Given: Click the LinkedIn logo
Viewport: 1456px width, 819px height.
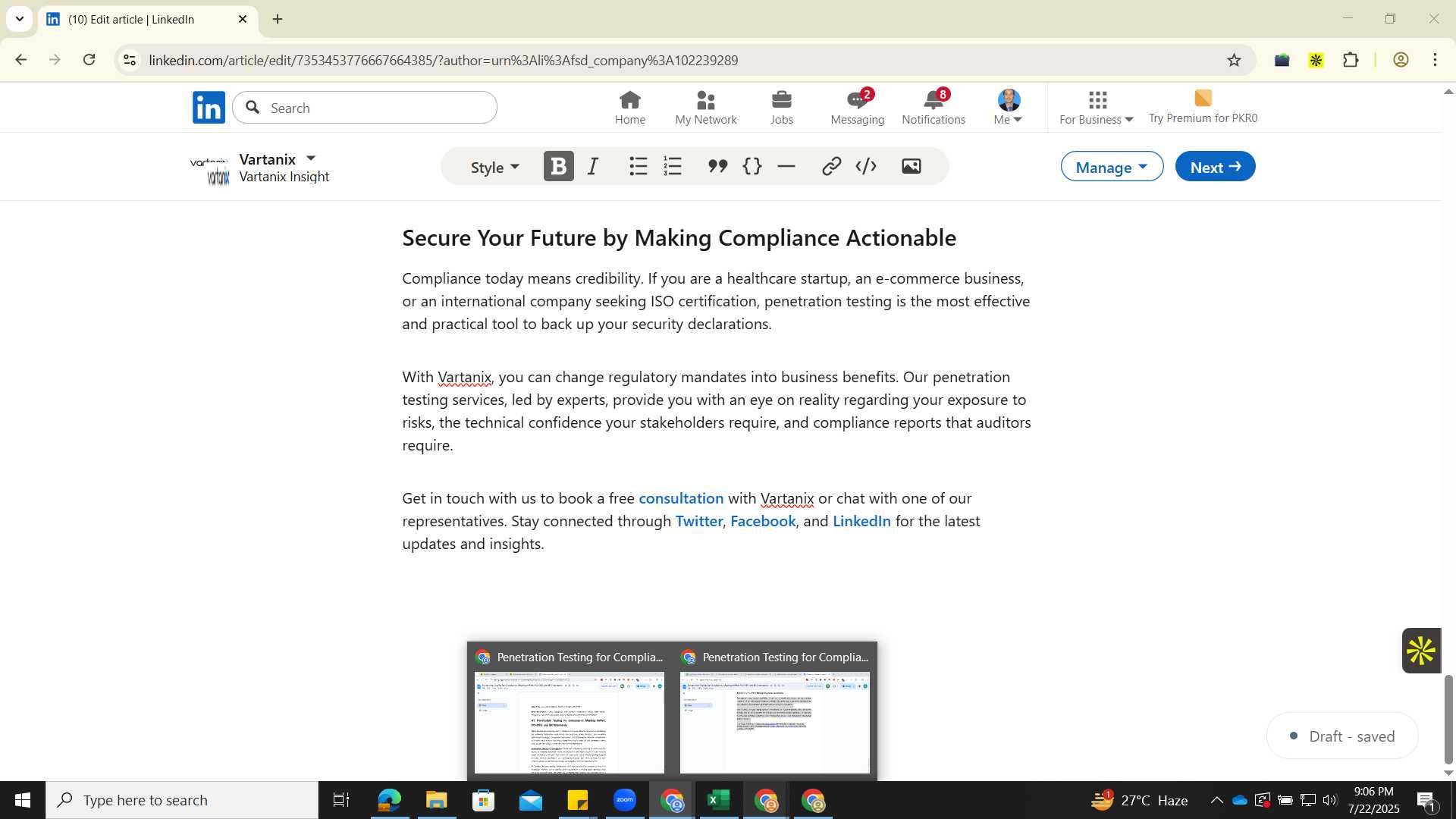Looking at the screenshot, I should point(209,107).
